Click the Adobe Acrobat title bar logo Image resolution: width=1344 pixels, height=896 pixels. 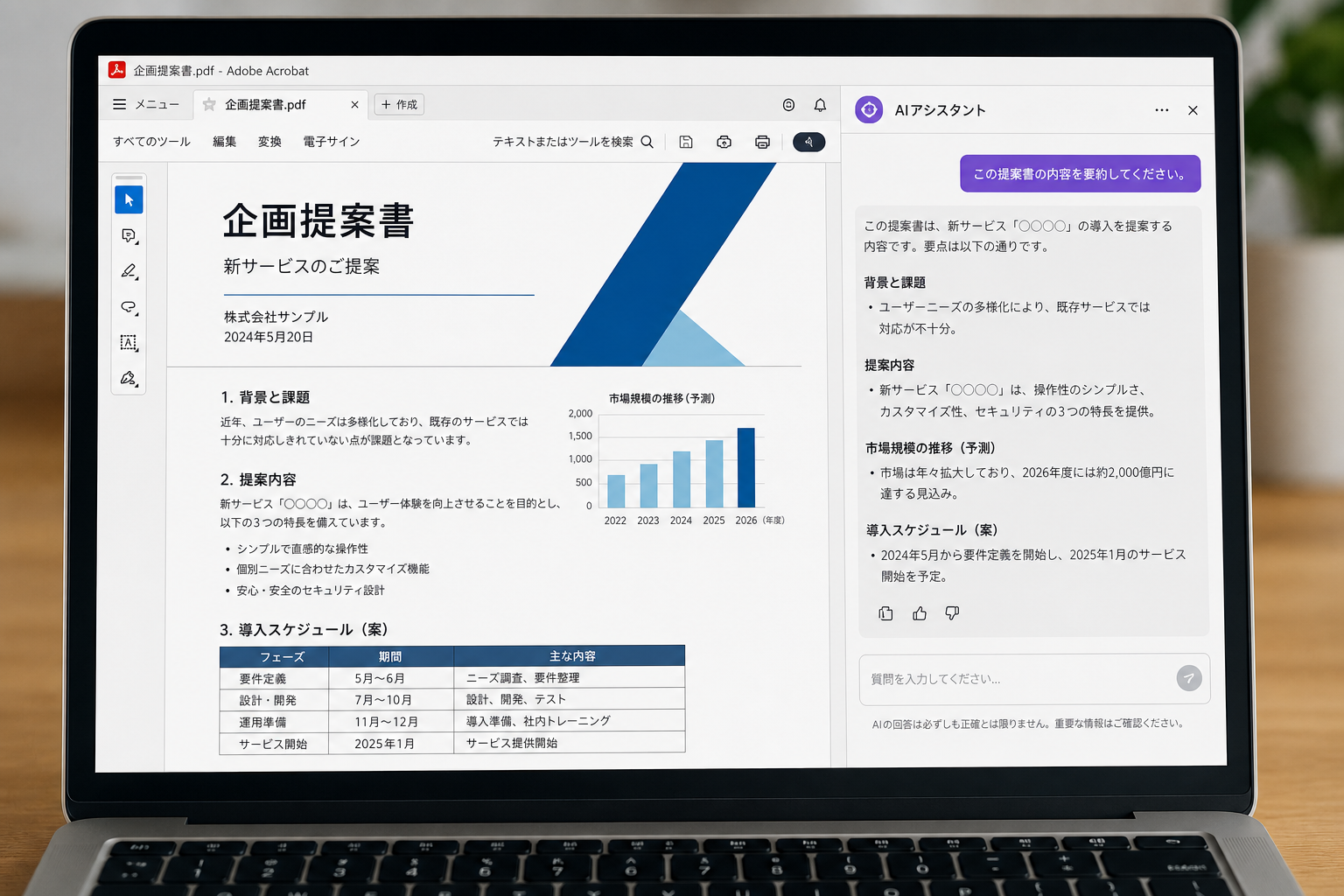[116, 70]
